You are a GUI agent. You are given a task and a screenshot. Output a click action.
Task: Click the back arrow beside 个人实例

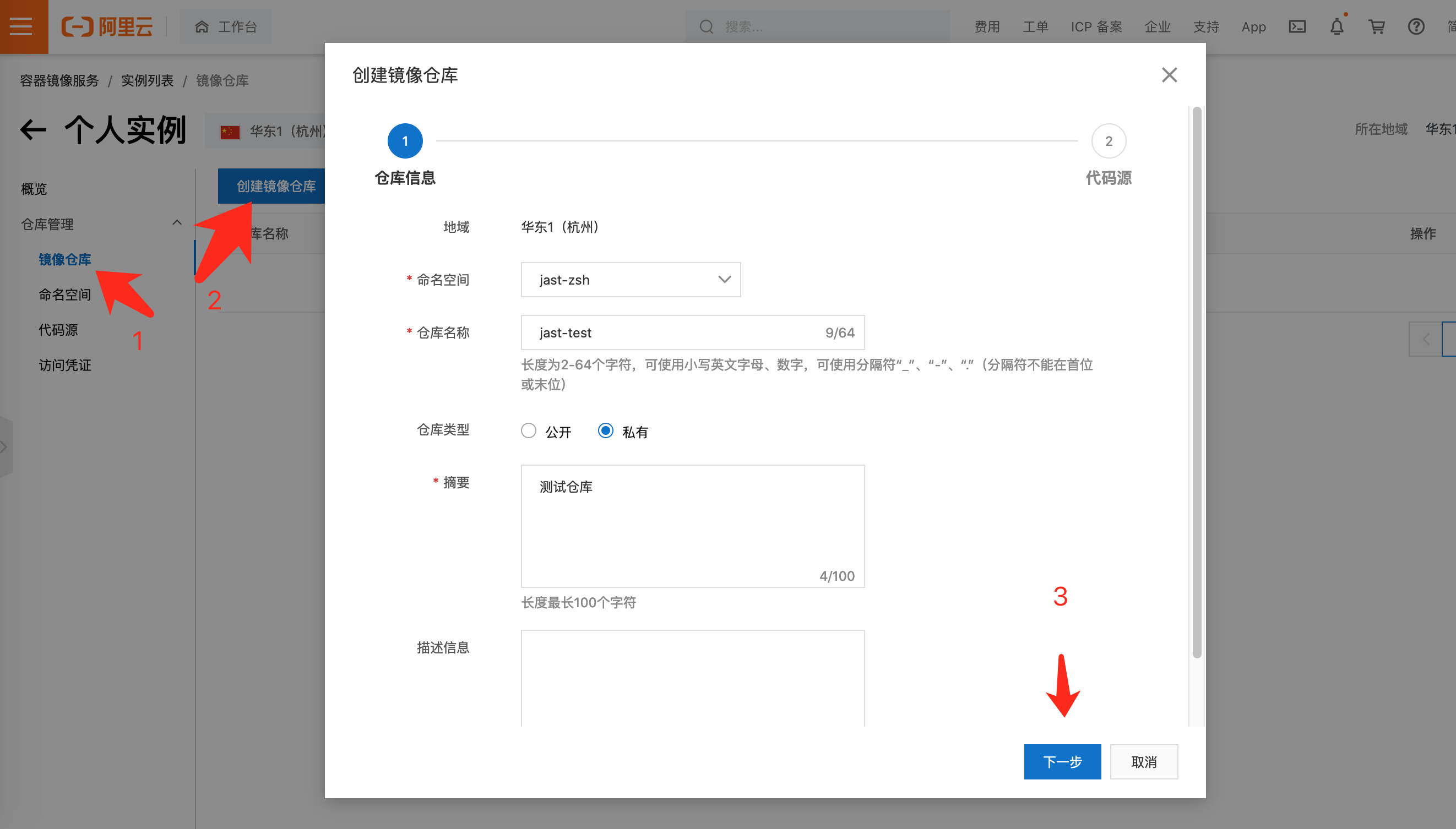(32, 130)
